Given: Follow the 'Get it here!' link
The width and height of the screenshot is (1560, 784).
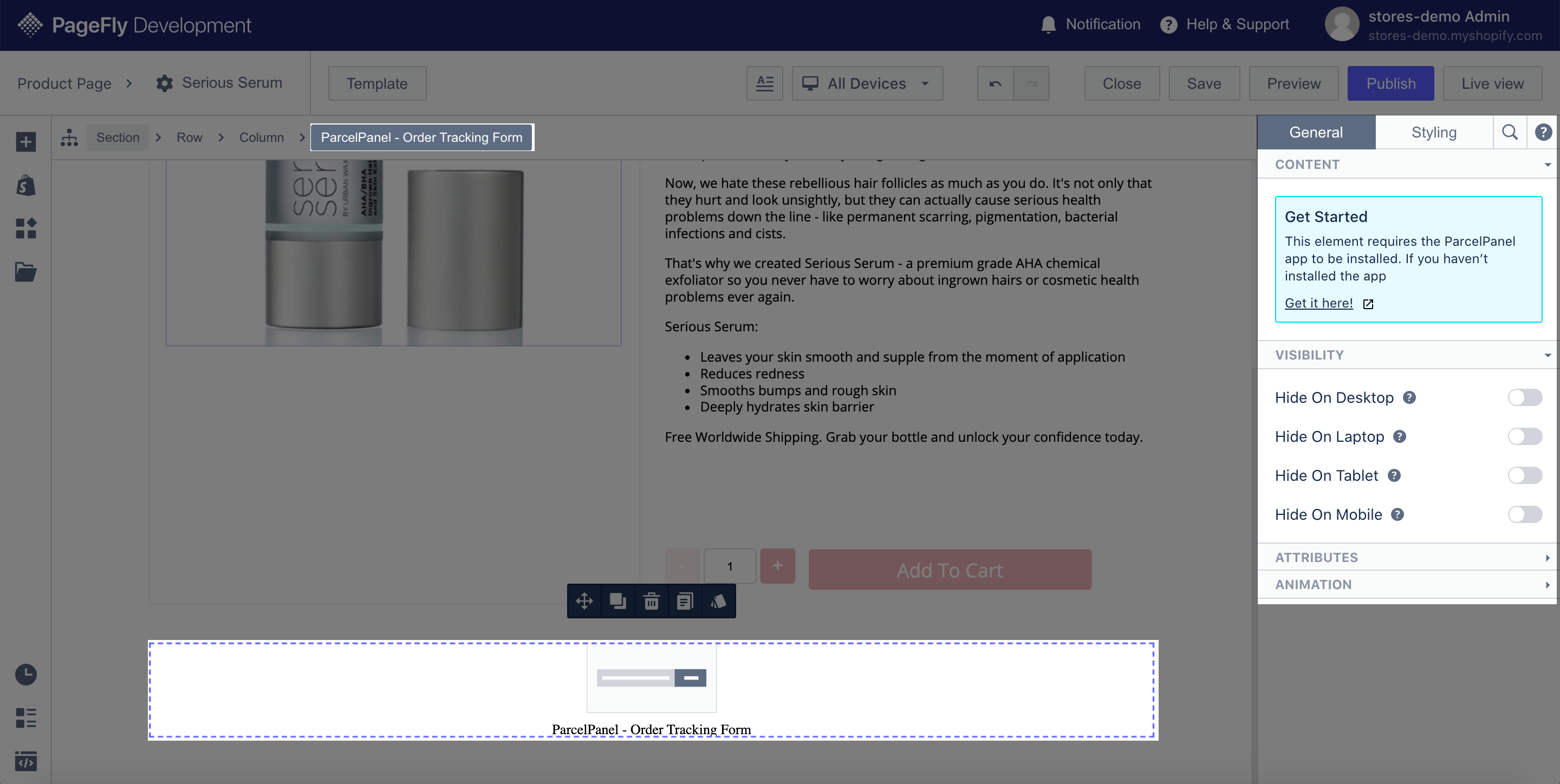Looking at the screenshot, I should pos(1318,303).
